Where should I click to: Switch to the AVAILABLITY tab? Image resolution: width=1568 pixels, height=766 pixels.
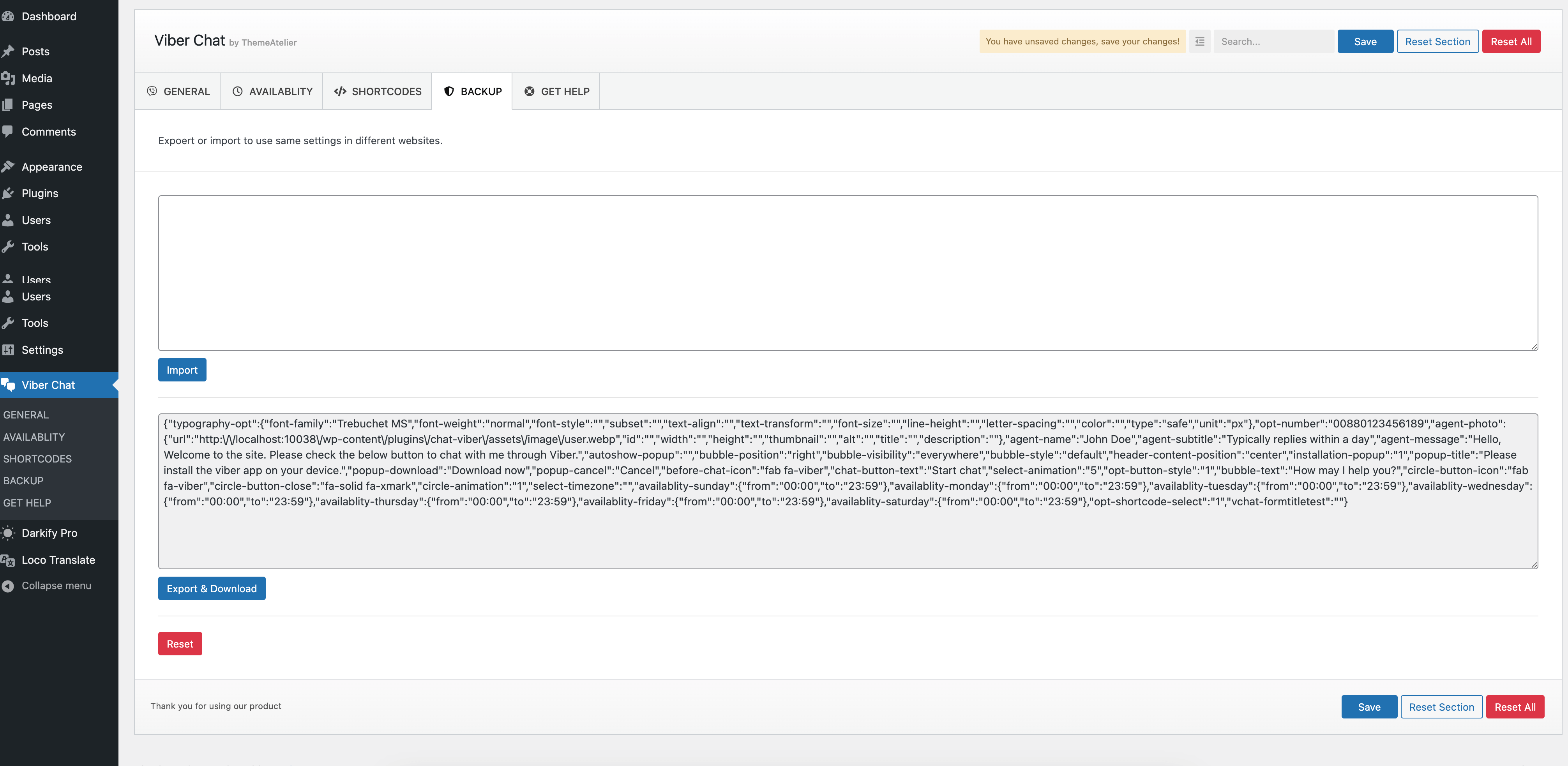pos(272,91)
